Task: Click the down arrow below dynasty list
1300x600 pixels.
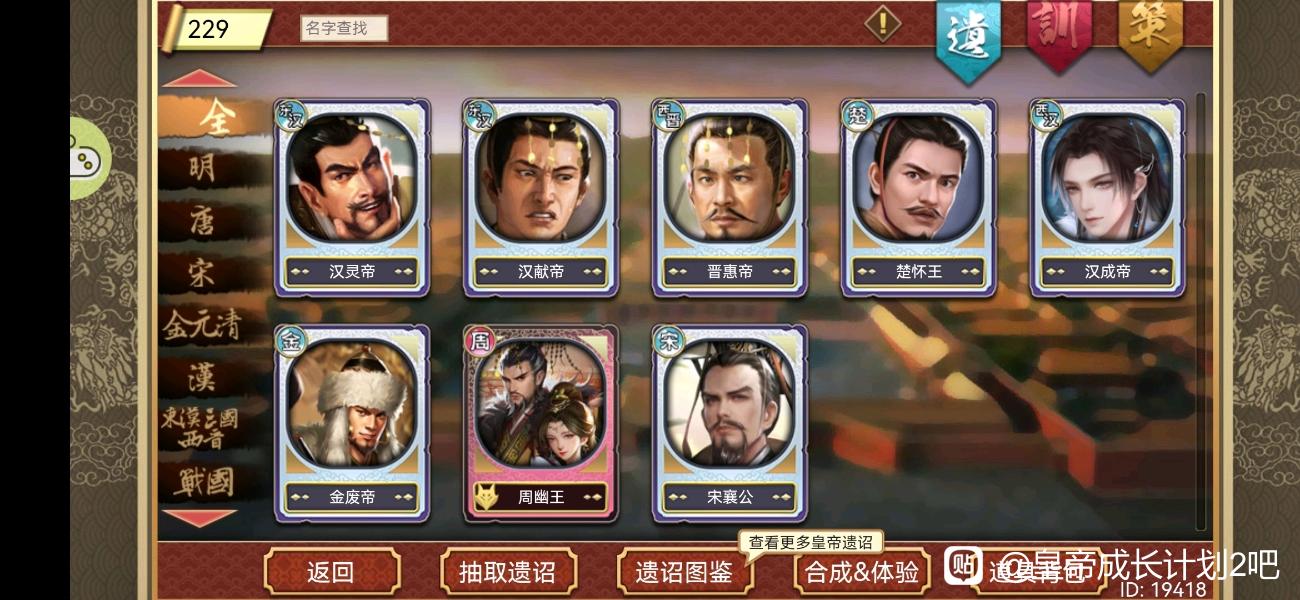Action: point(199,517)
